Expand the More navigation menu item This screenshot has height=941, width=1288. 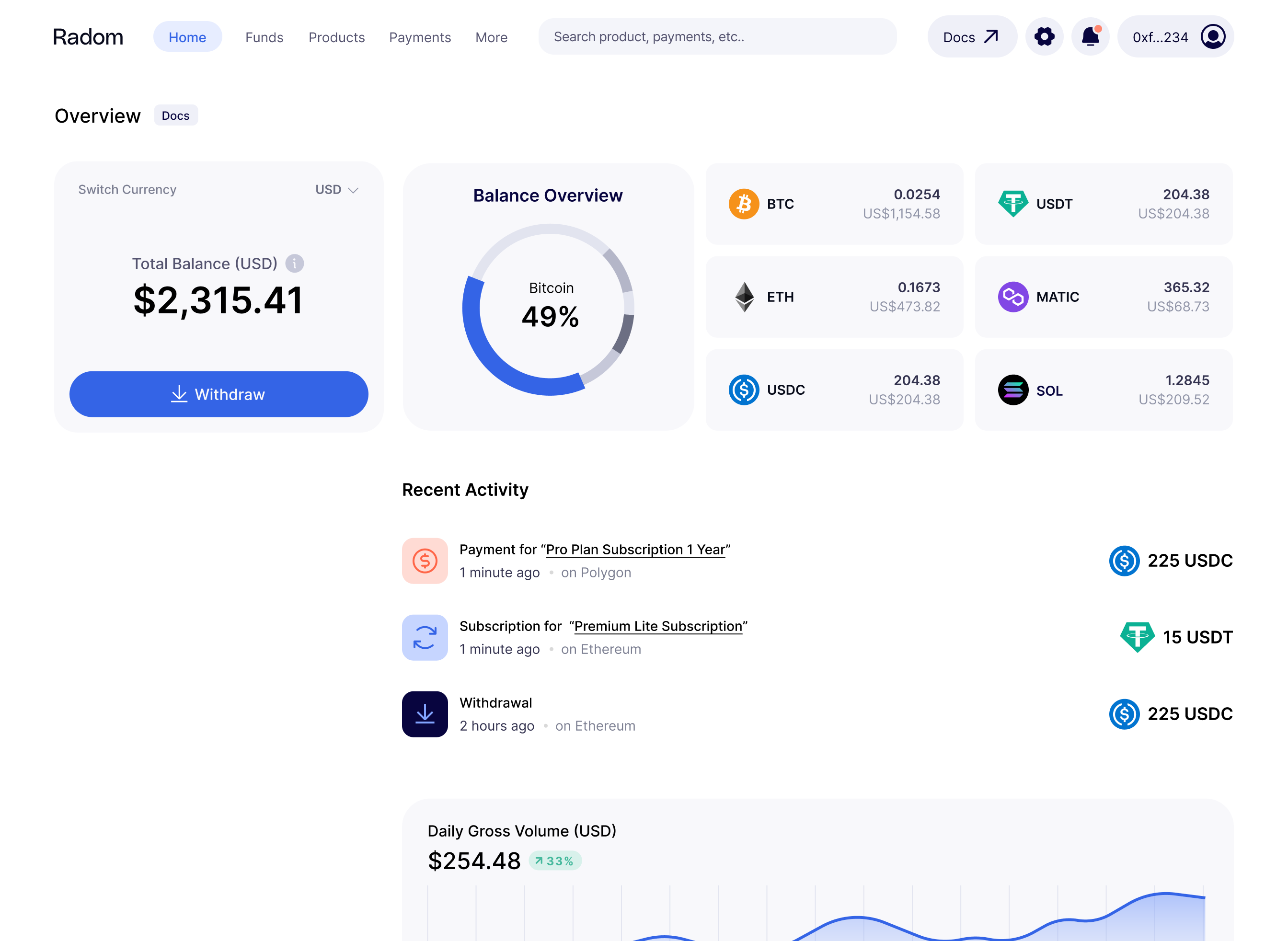pos(490,37)
